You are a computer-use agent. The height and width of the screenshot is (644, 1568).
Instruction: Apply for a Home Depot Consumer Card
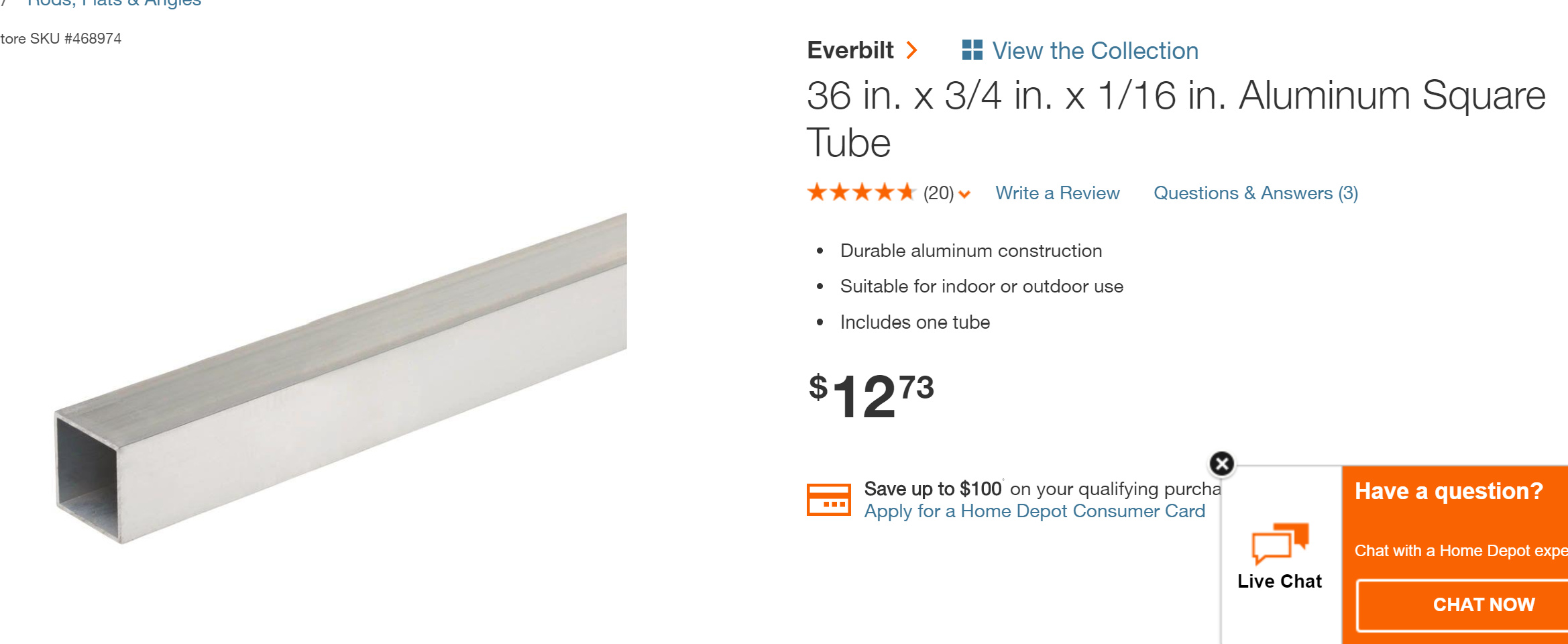(x=1034, y=511)
